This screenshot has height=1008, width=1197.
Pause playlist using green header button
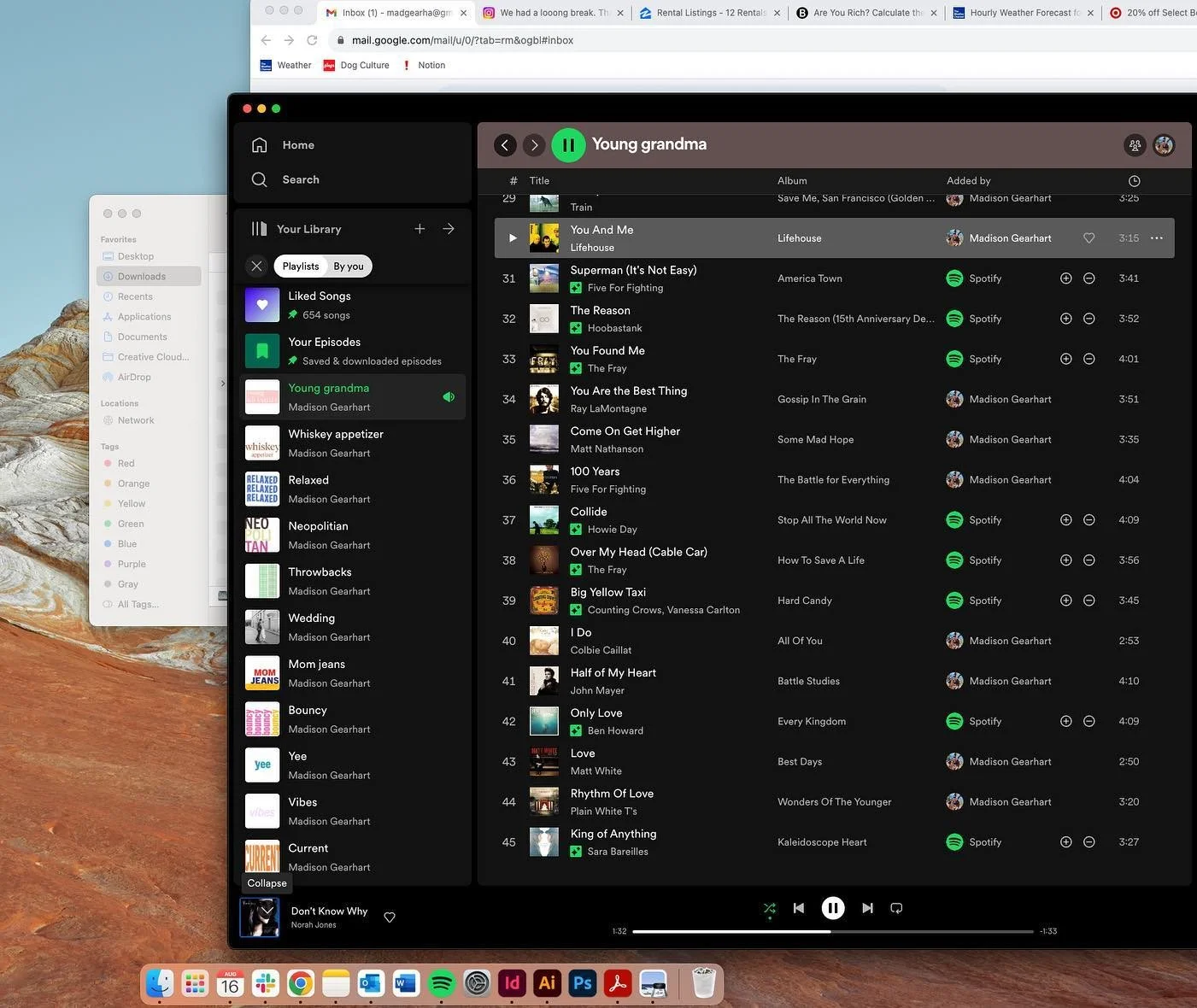568,145
